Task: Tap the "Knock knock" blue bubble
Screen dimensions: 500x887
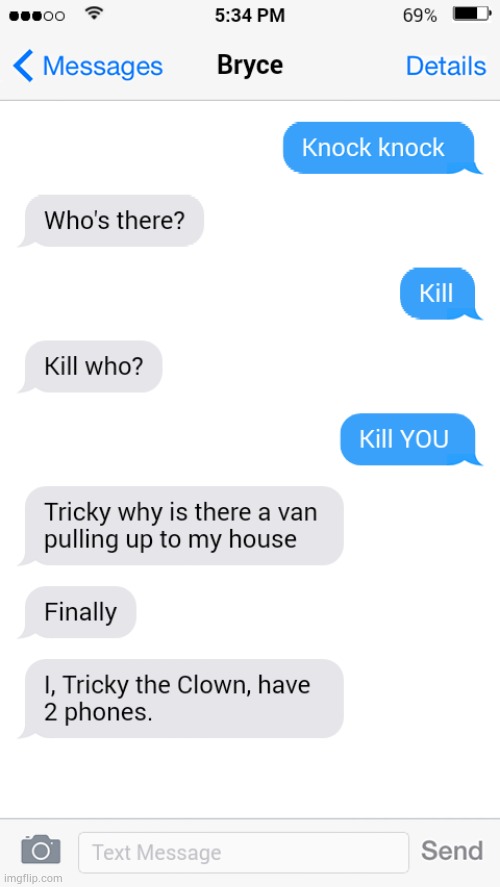Action: (379, 148)
